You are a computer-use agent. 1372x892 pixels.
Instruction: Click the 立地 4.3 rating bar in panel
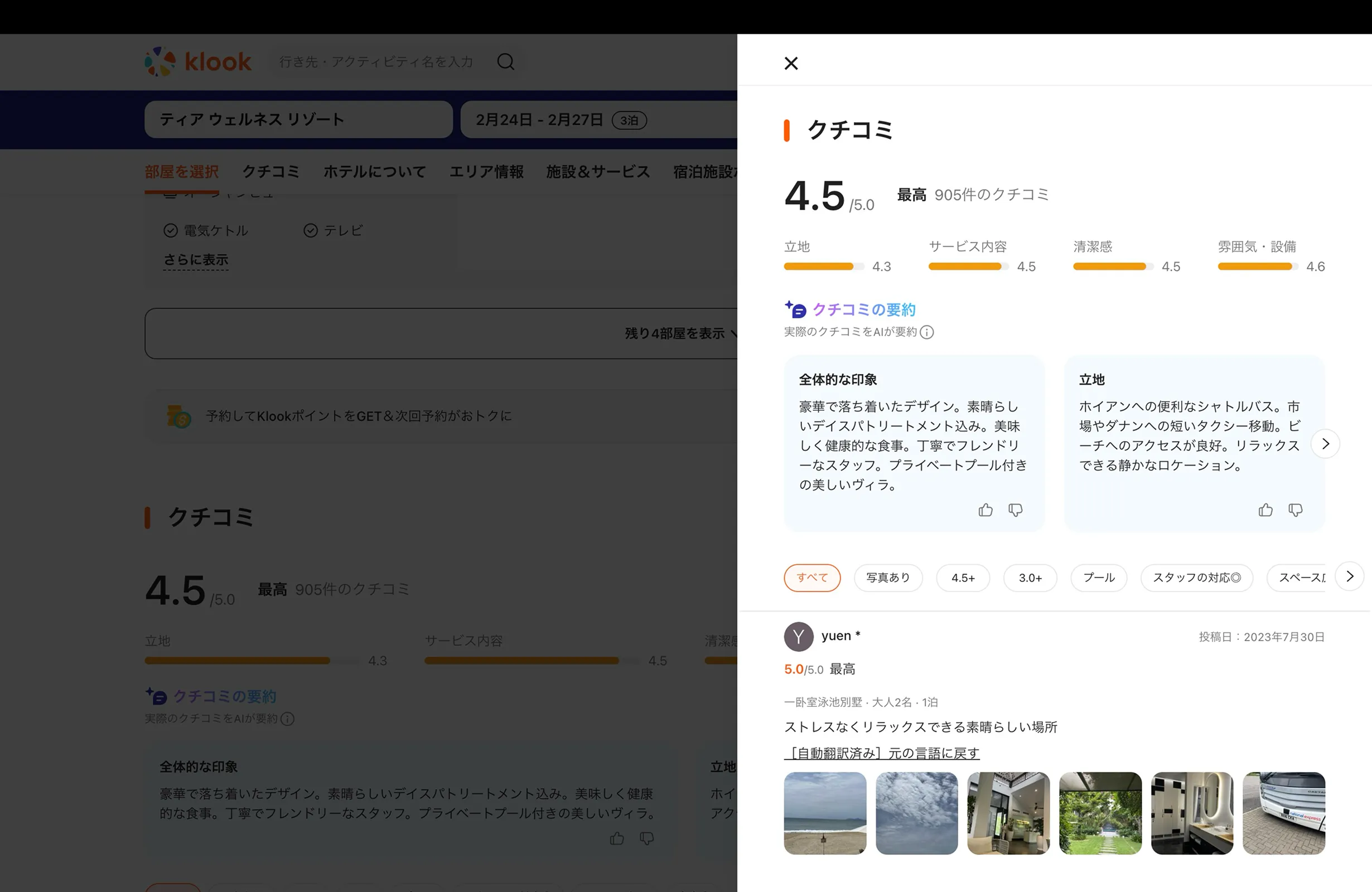pos(824,266)
